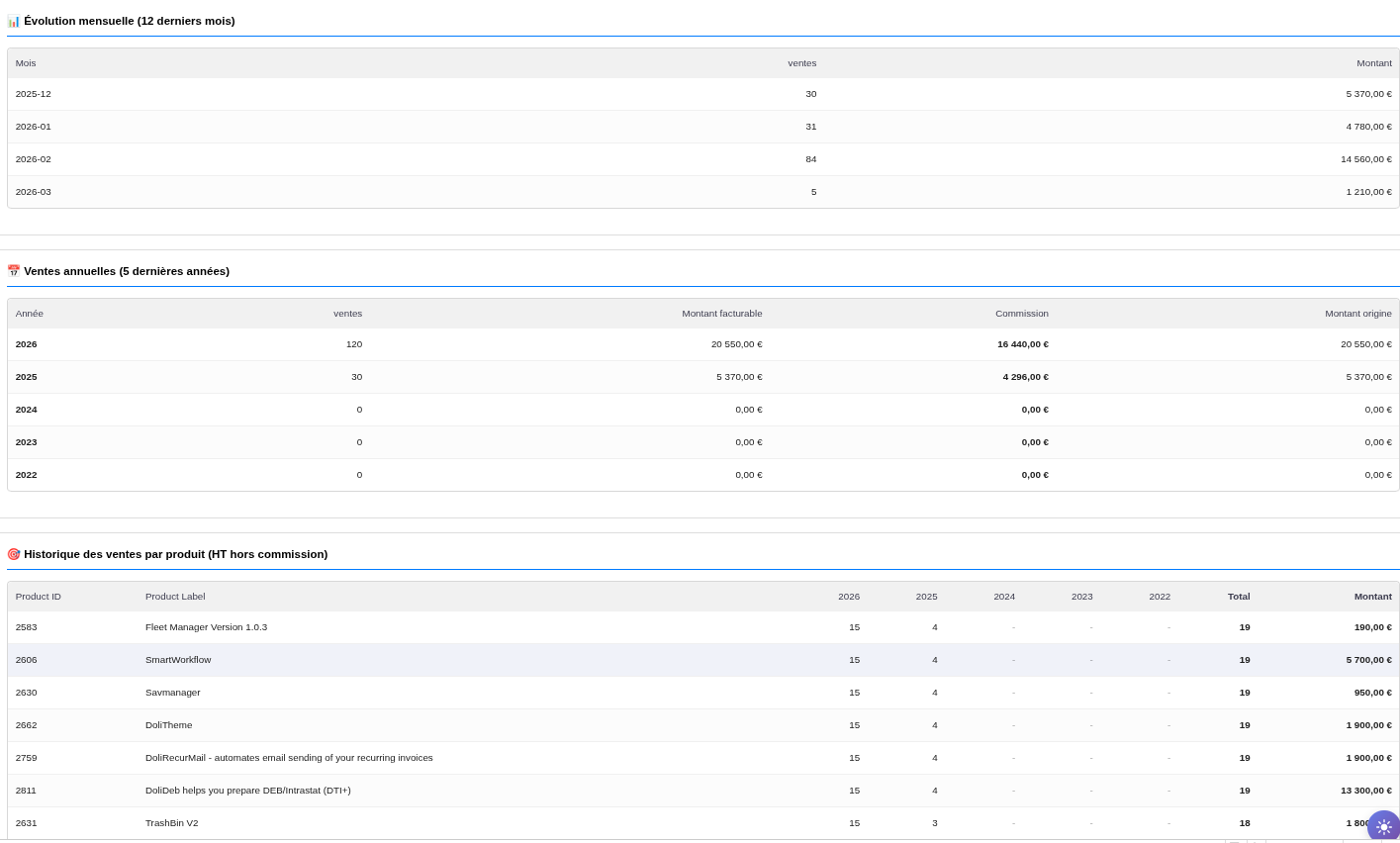Click the 2025-12 month entry

[x=34, y=94]
